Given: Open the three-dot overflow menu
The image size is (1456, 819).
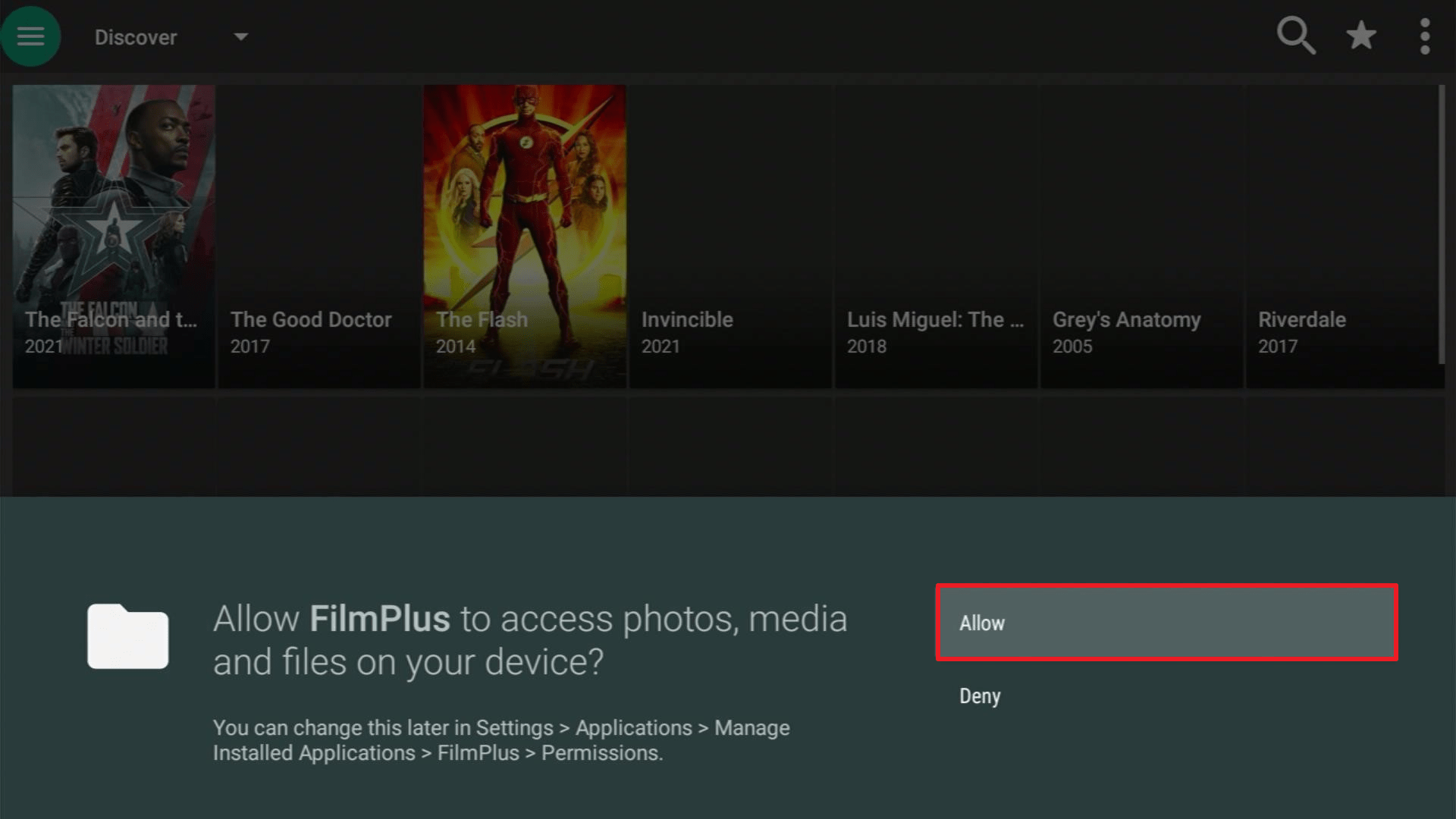Looking at the screenshot, I should click(1425, 36).
